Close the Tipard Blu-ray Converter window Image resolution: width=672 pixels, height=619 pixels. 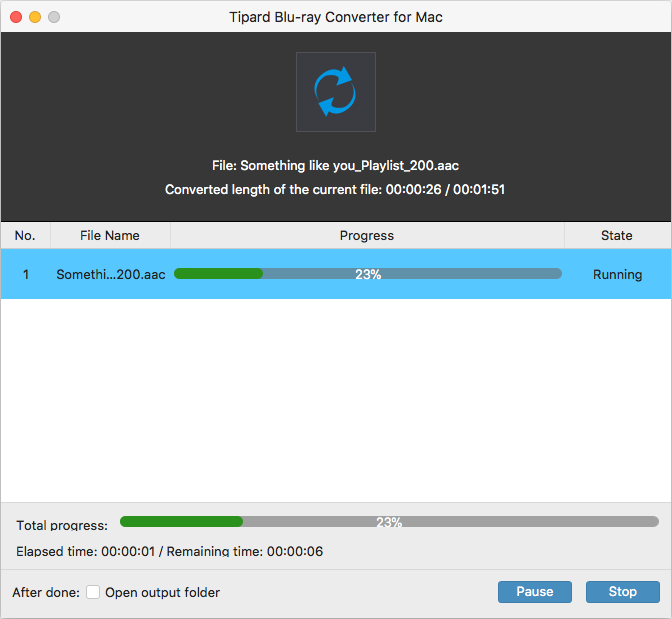15,17
